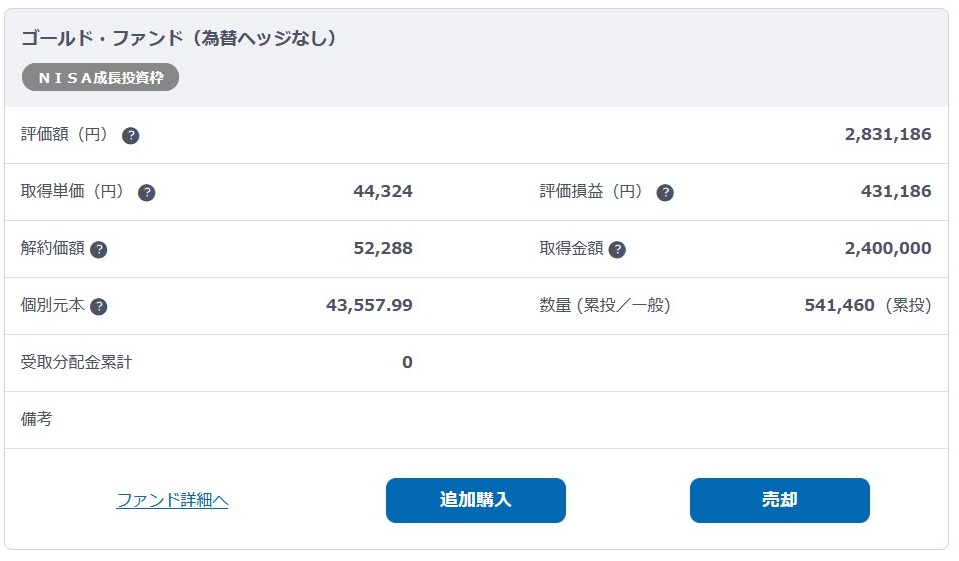Click the 評価損益 value 431,186
The width and height of the screenshot is (959, 561).
coord(895,191)
